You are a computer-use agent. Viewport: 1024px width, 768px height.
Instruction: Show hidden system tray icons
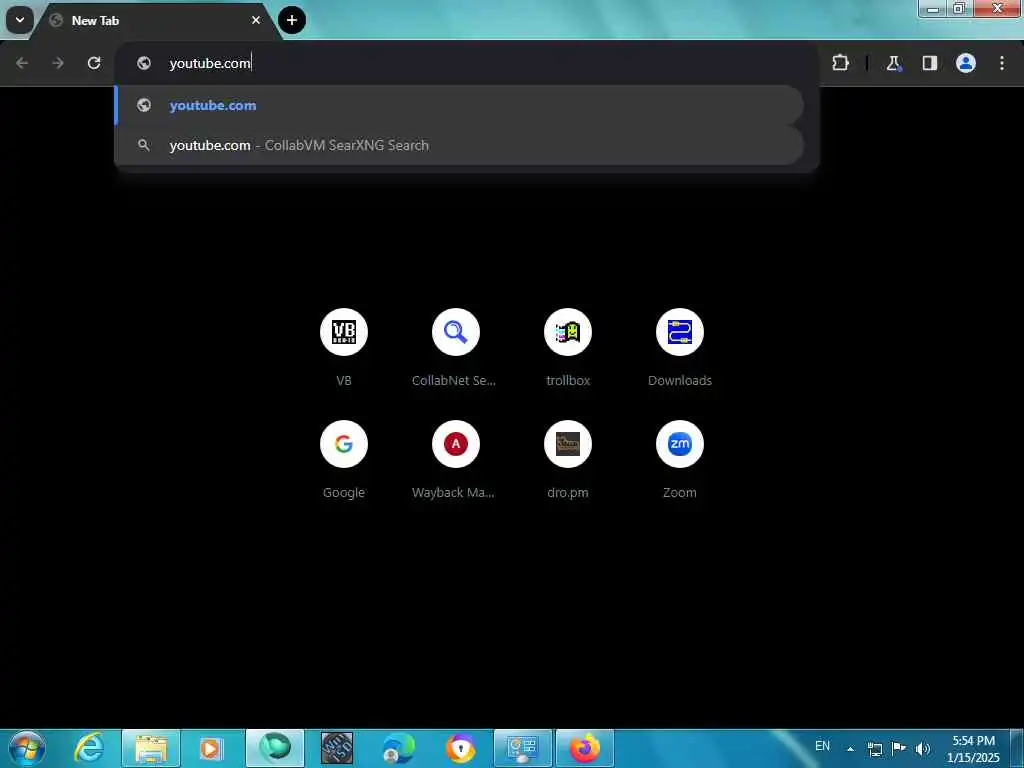coord(850,749)
